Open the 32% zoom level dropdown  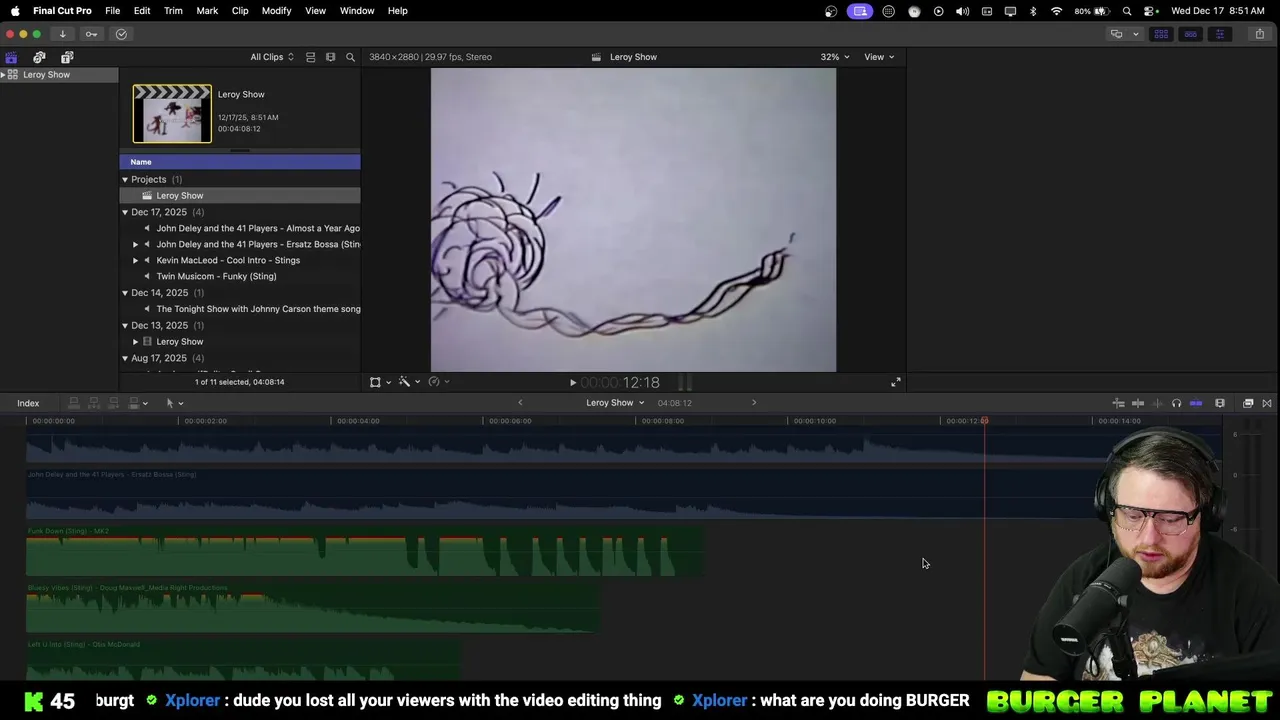pyautogui.click(x=835, y=57)
